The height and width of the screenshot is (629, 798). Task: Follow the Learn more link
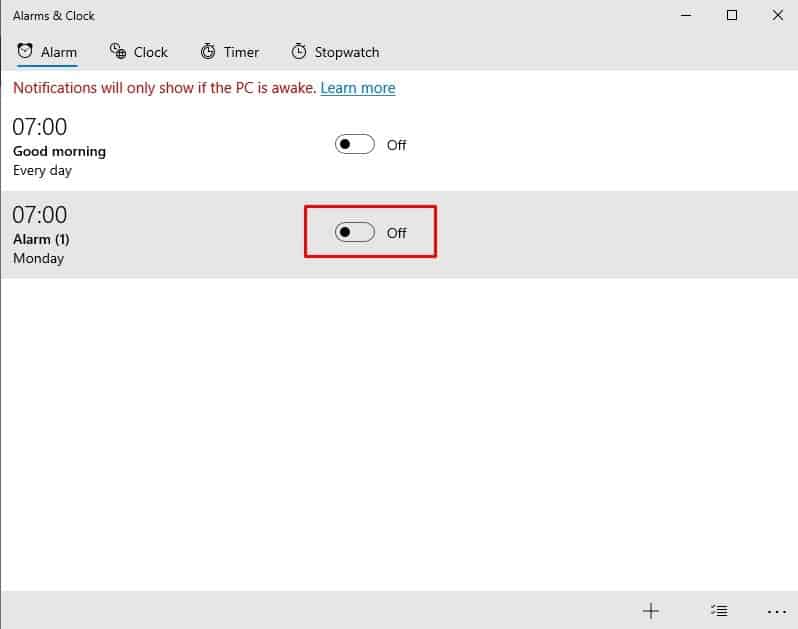[x=358, y=88]
